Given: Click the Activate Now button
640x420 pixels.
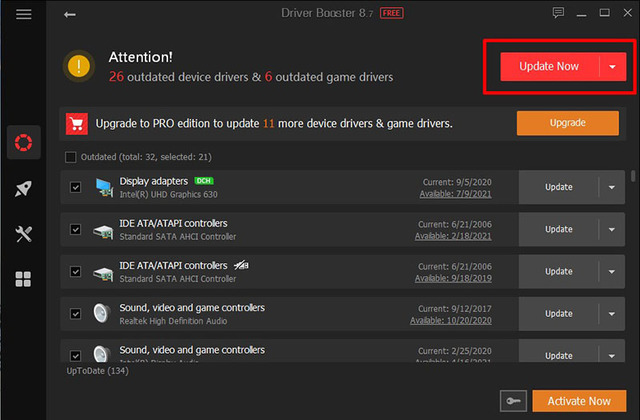Looking at the screenshot, I should [x=579, y=401].
